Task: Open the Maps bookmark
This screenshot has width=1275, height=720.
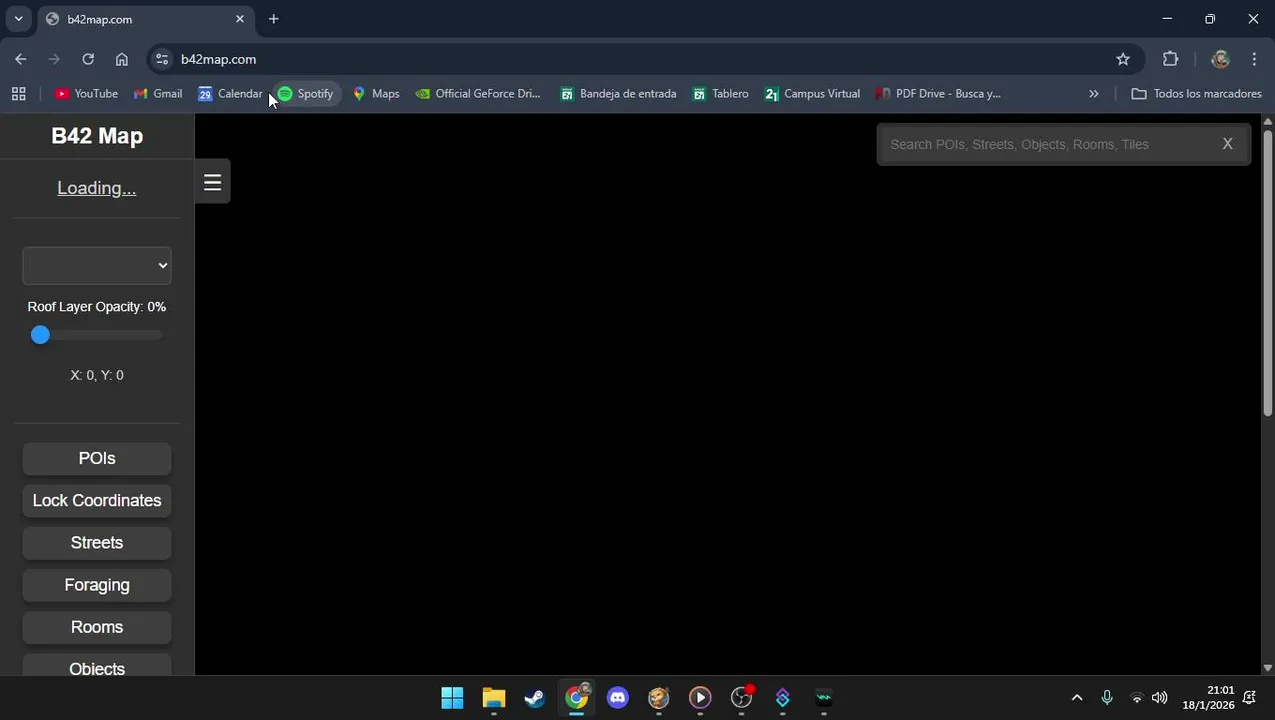Action: pos(376,93)
